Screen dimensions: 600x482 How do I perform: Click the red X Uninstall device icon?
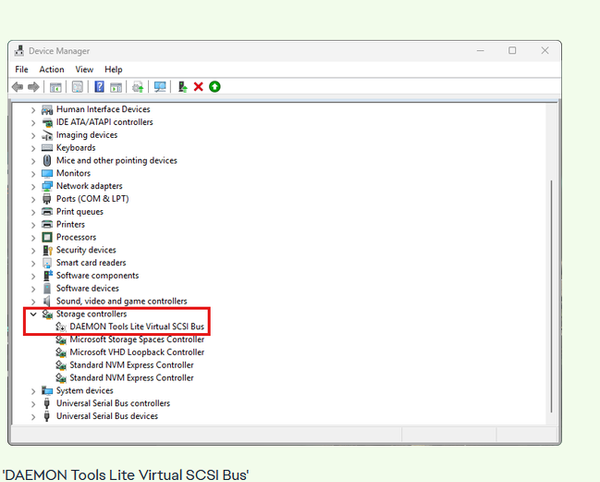click(x=198, y=87)
